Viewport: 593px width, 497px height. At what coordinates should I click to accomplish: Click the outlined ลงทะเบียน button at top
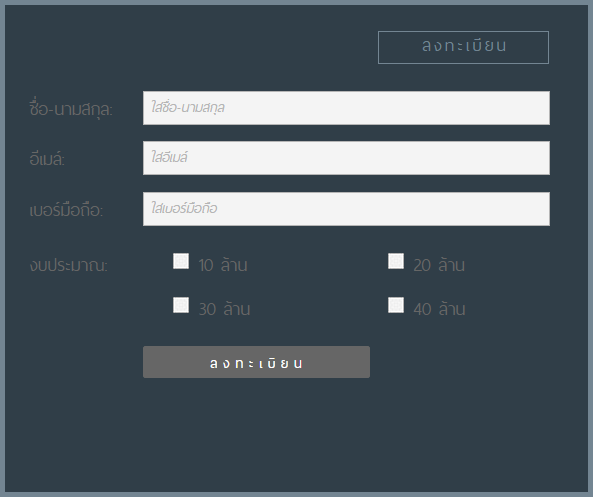(463, 47)
